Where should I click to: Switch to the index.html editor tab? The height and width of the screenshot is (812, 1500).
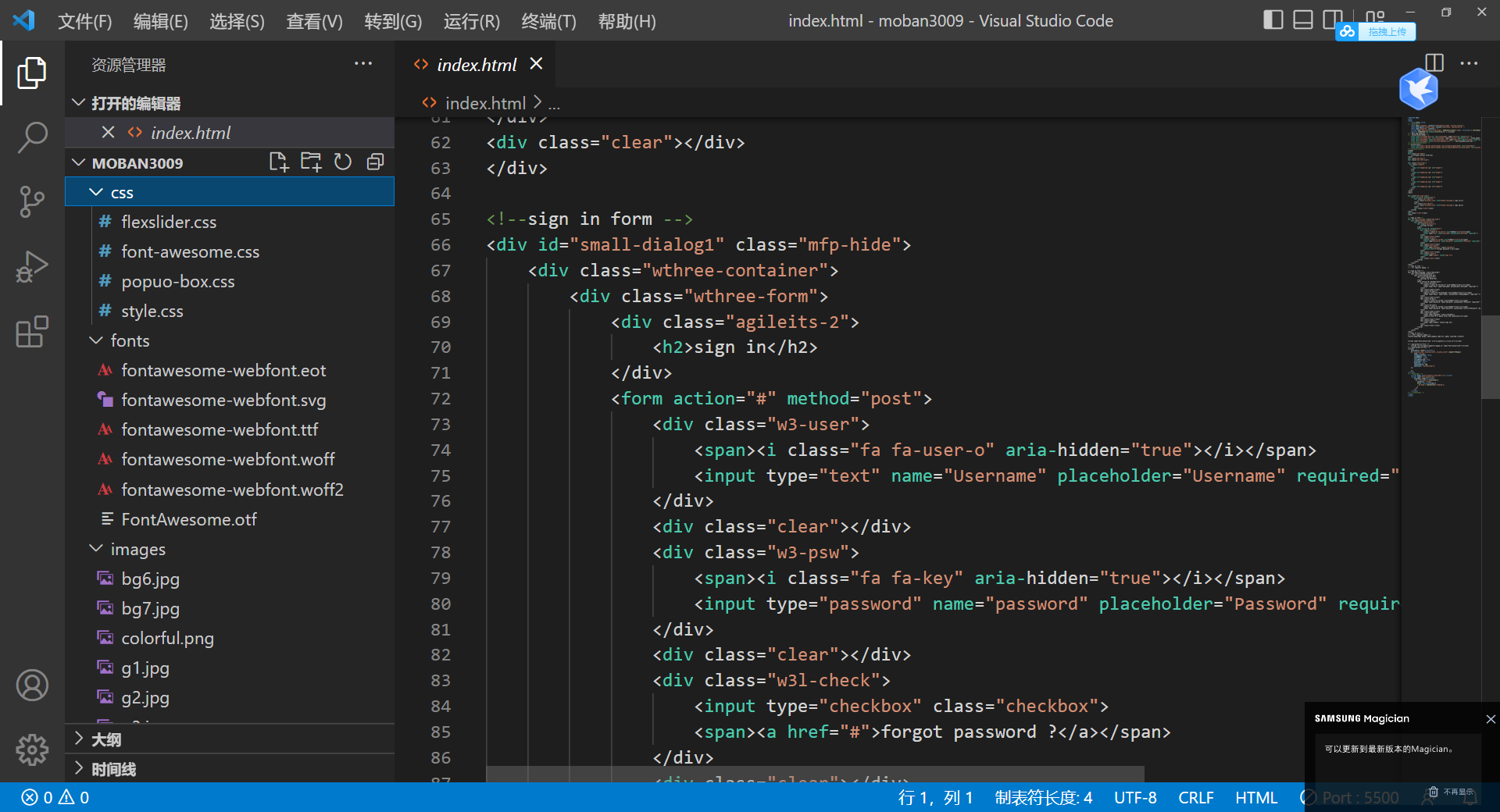pyautogui.click(x=477, y=64)
